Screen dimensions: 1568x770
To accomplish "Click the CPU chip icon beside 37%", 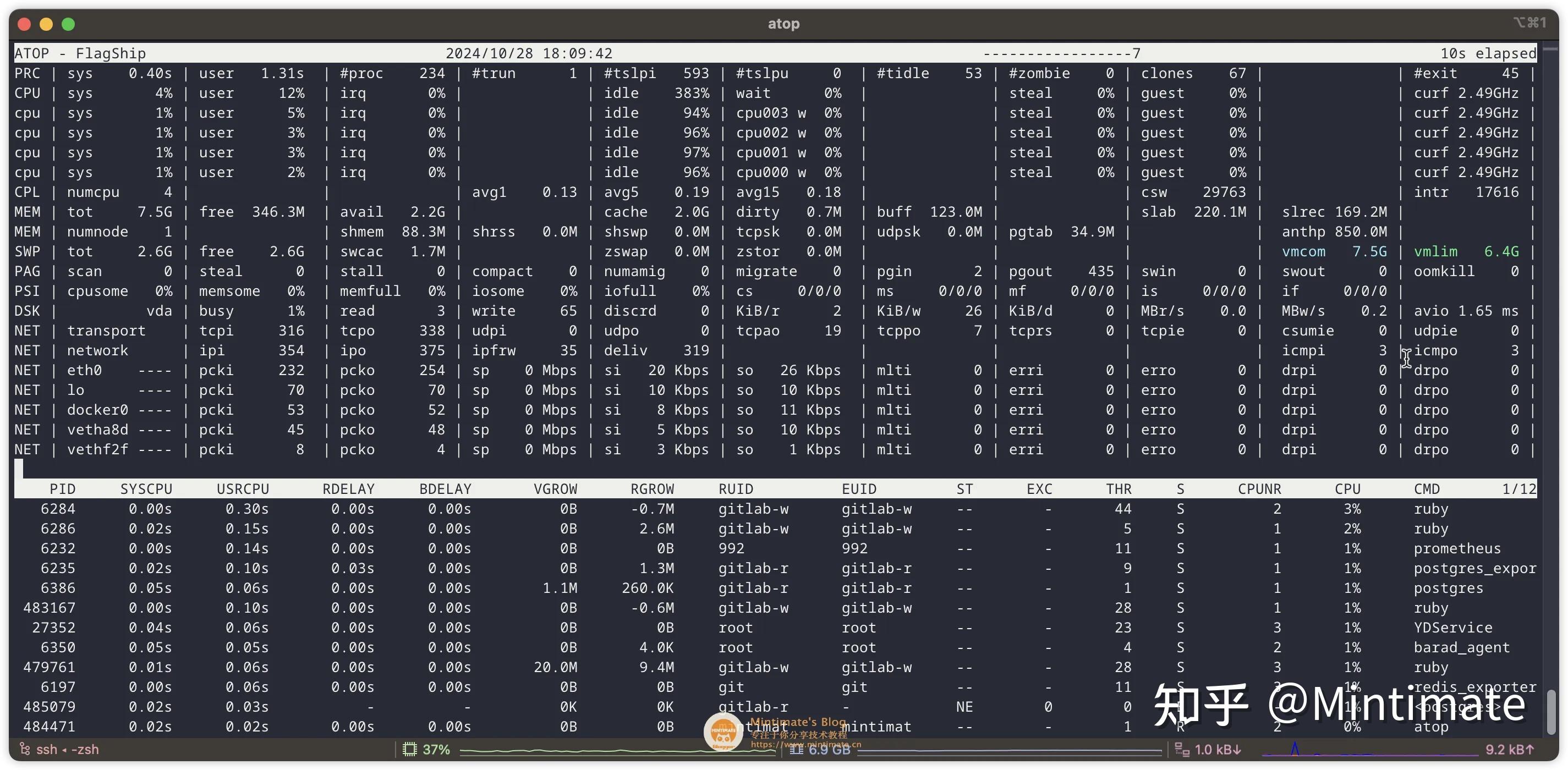I will [410, 749].
